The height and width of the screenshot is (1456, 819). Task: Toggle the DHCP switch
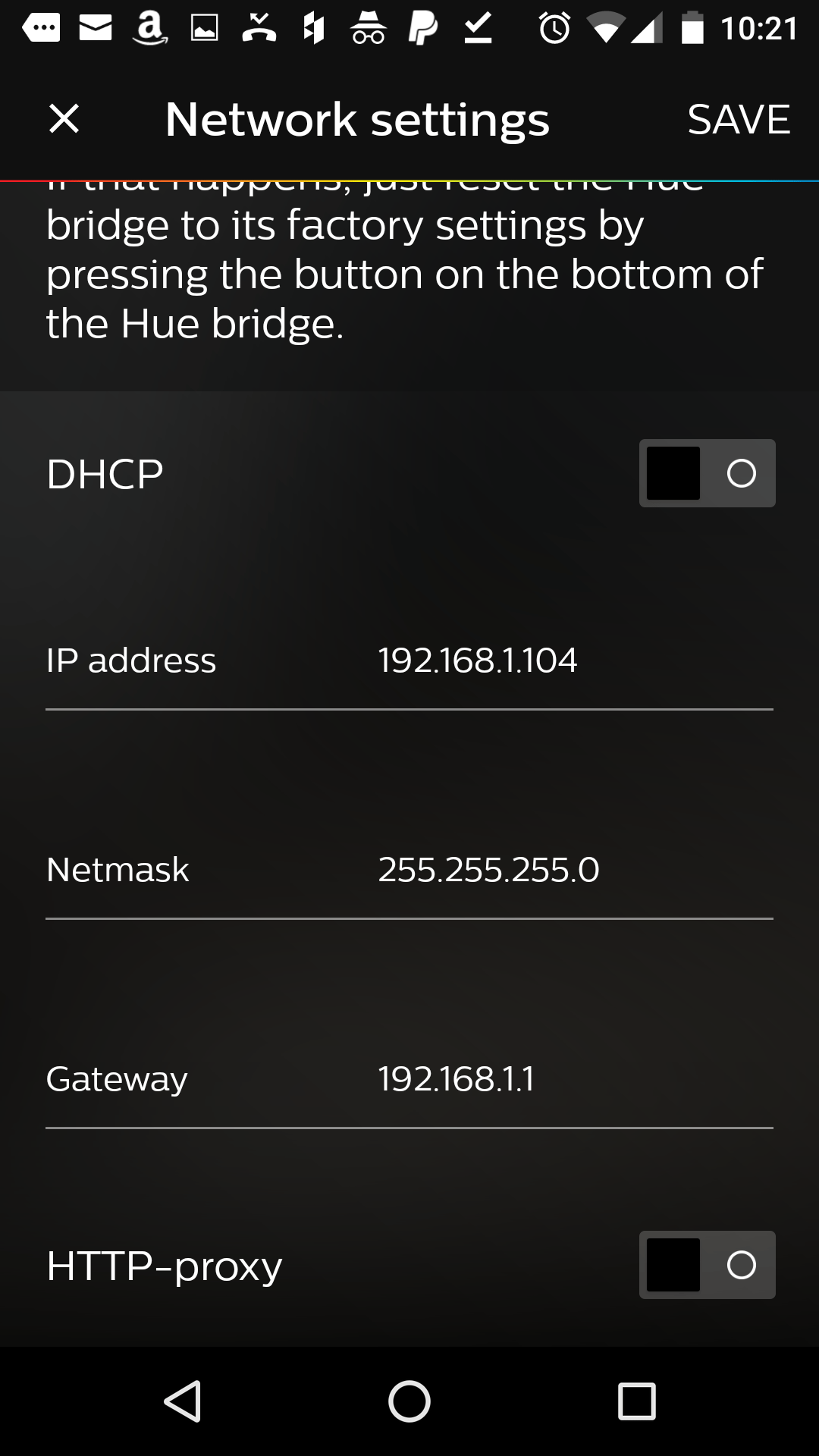(x=707, y=473)
